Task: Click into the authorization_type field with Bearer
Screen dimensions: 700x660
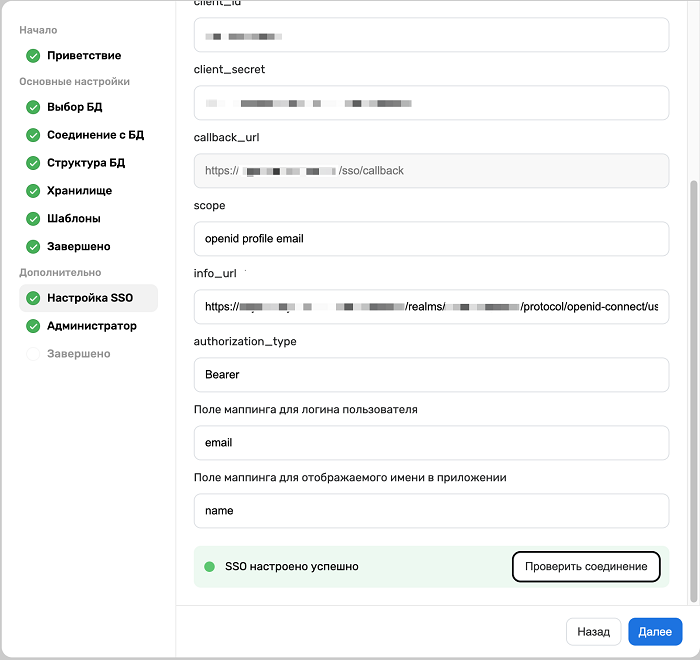Action: click(x=431, y=375)
